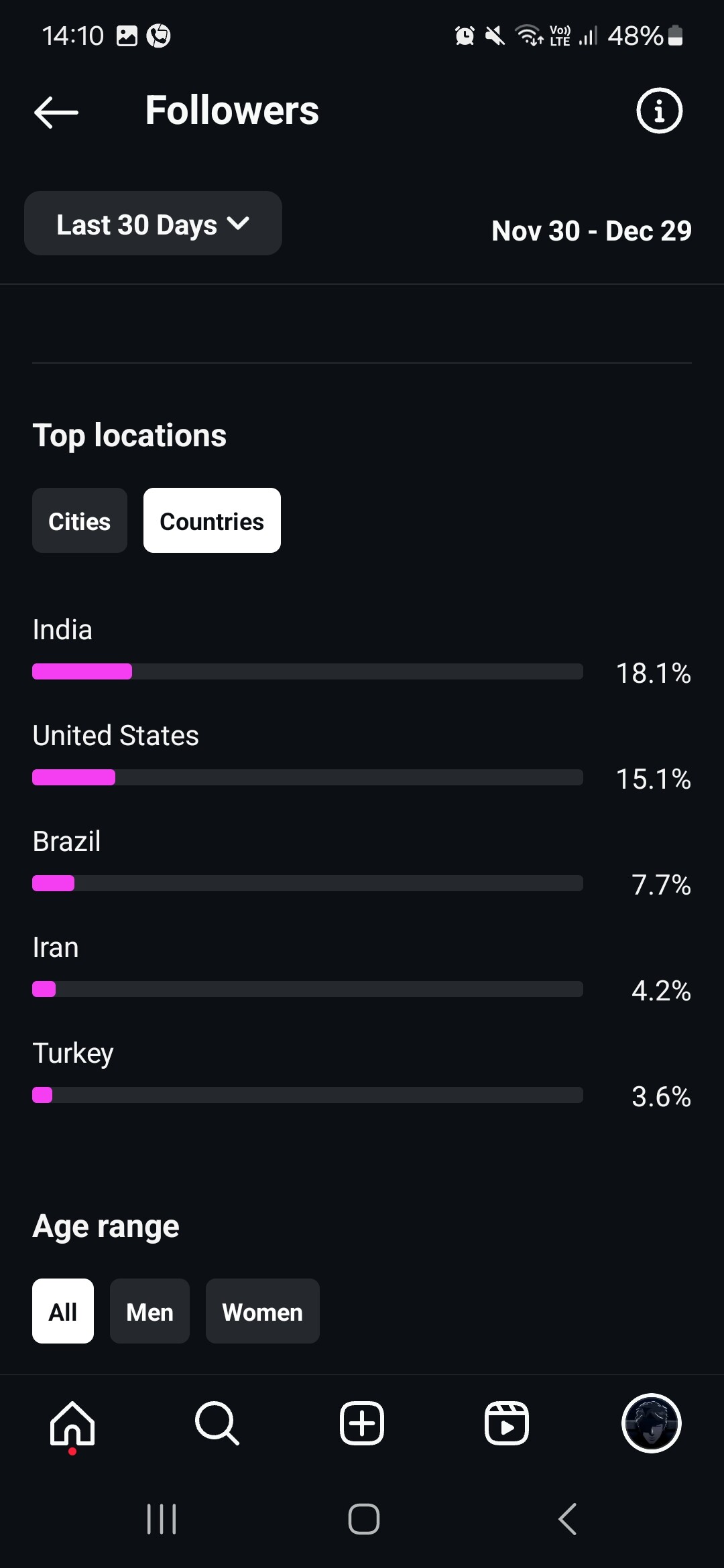Switch top locations to Cities
This screenshot has height=1568, width=724.
click(80, 521)
